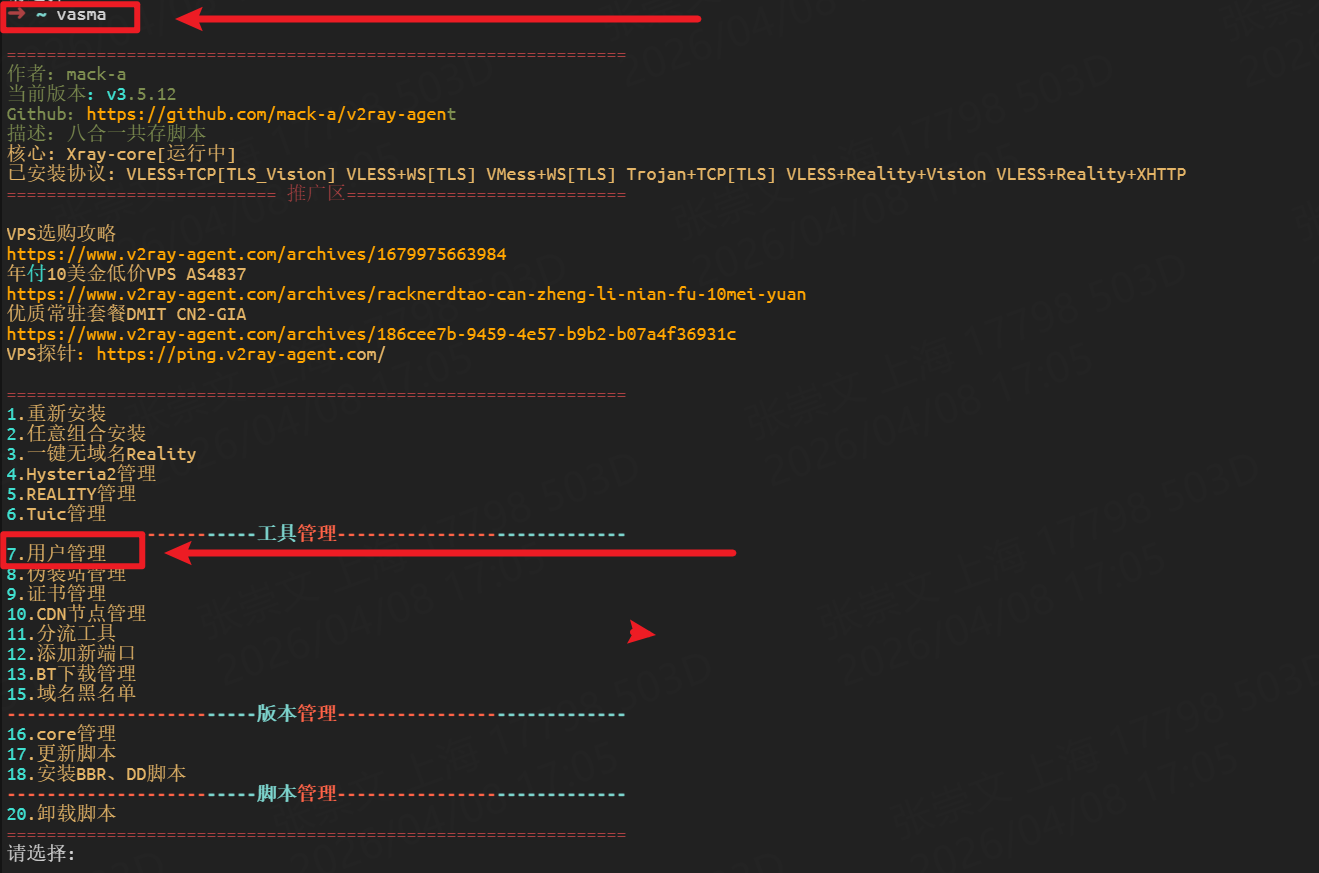Choose 3.一键无域名Reality option
Screen dimensions: 1319x873
pyautogui.click(x=101, y=453)
